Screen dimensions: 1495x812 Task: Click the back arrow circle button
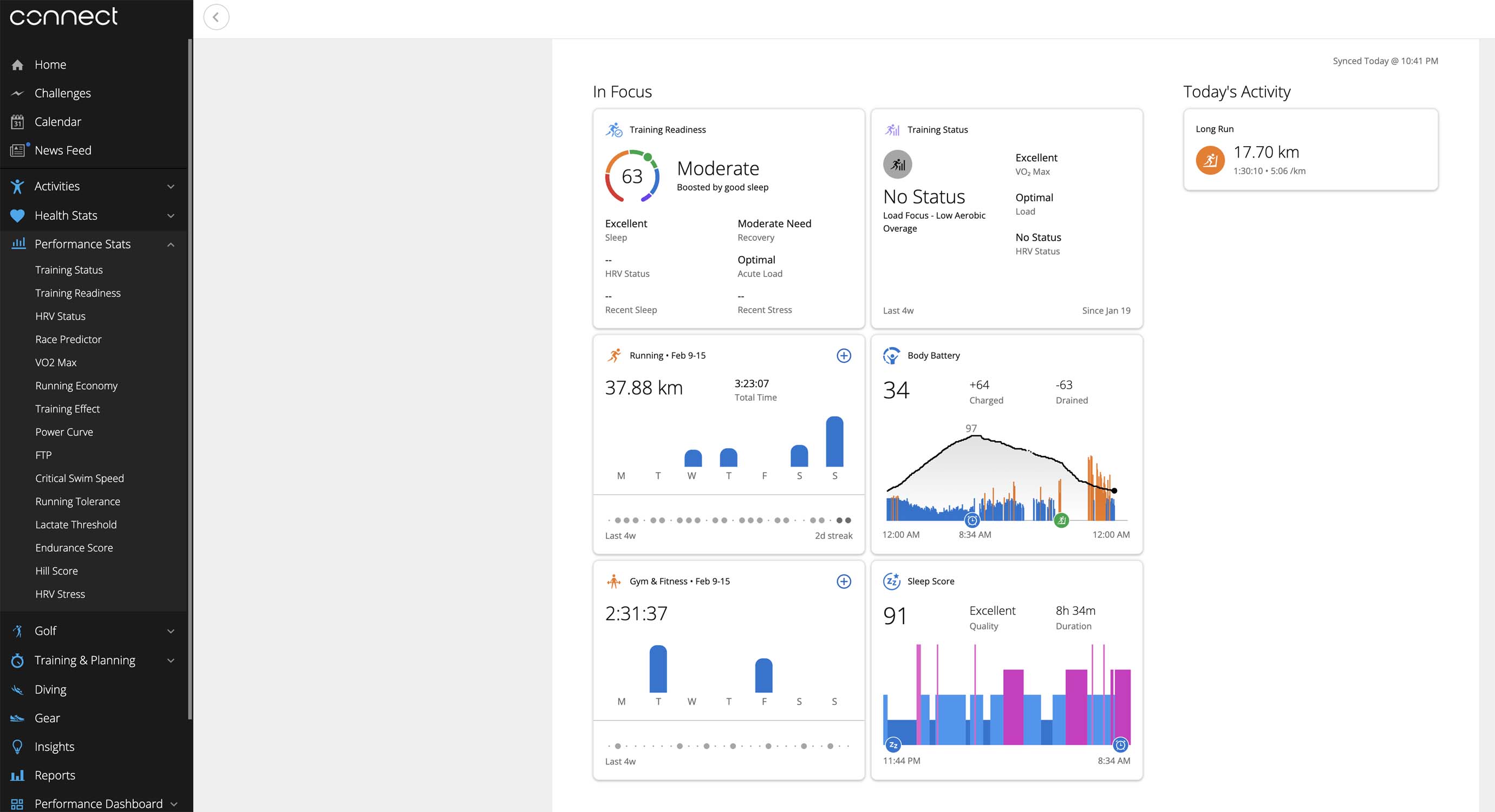coord(216,17)
